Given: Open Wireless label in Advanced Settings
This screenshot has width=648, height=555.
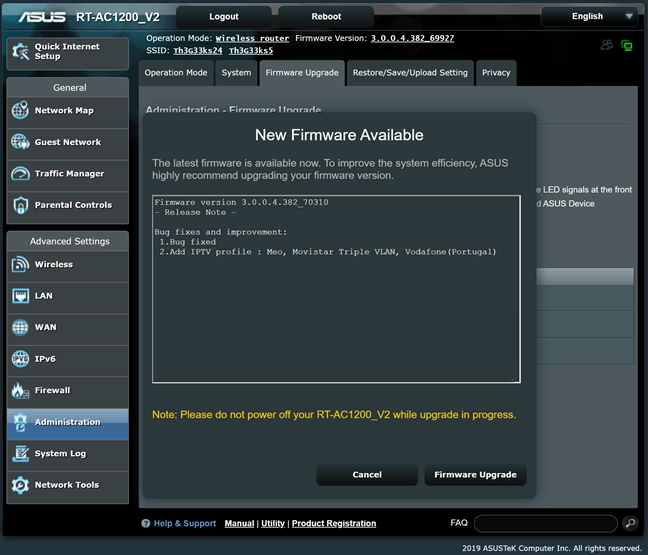Looking at the screenshot, I should pyautogui.click(x=54, y=264).
